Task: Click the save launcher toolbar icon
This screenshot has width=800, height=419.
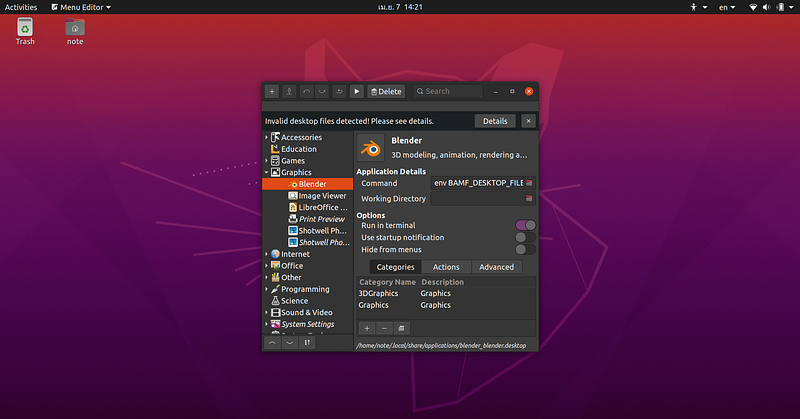Action: pyautogui.click(x=289, y=91)
